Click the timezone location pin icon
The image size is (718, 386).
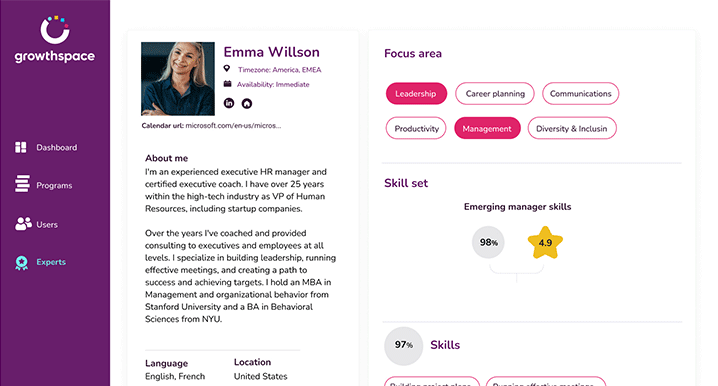[x=227, y=69]
